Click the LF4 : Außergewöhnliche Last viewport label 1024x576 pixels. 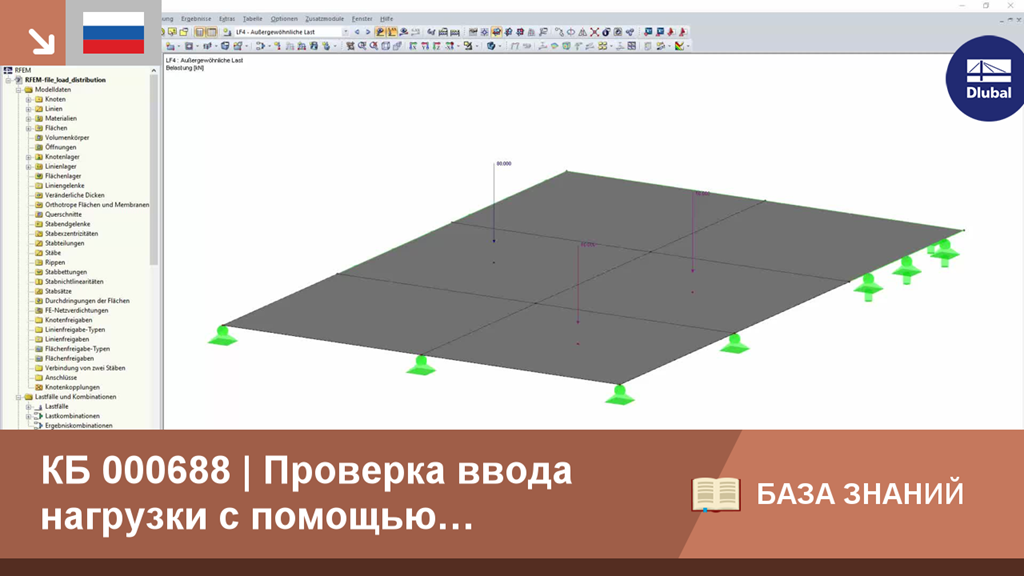(x=204, y=60)
